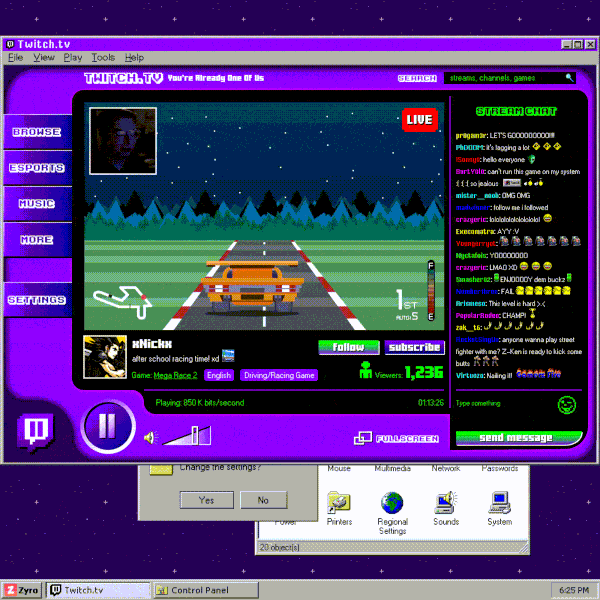Click the xNickx streamer avatar
Image resolution: width=600 pixels, height=600 pixels.
(x=105, y=357)
